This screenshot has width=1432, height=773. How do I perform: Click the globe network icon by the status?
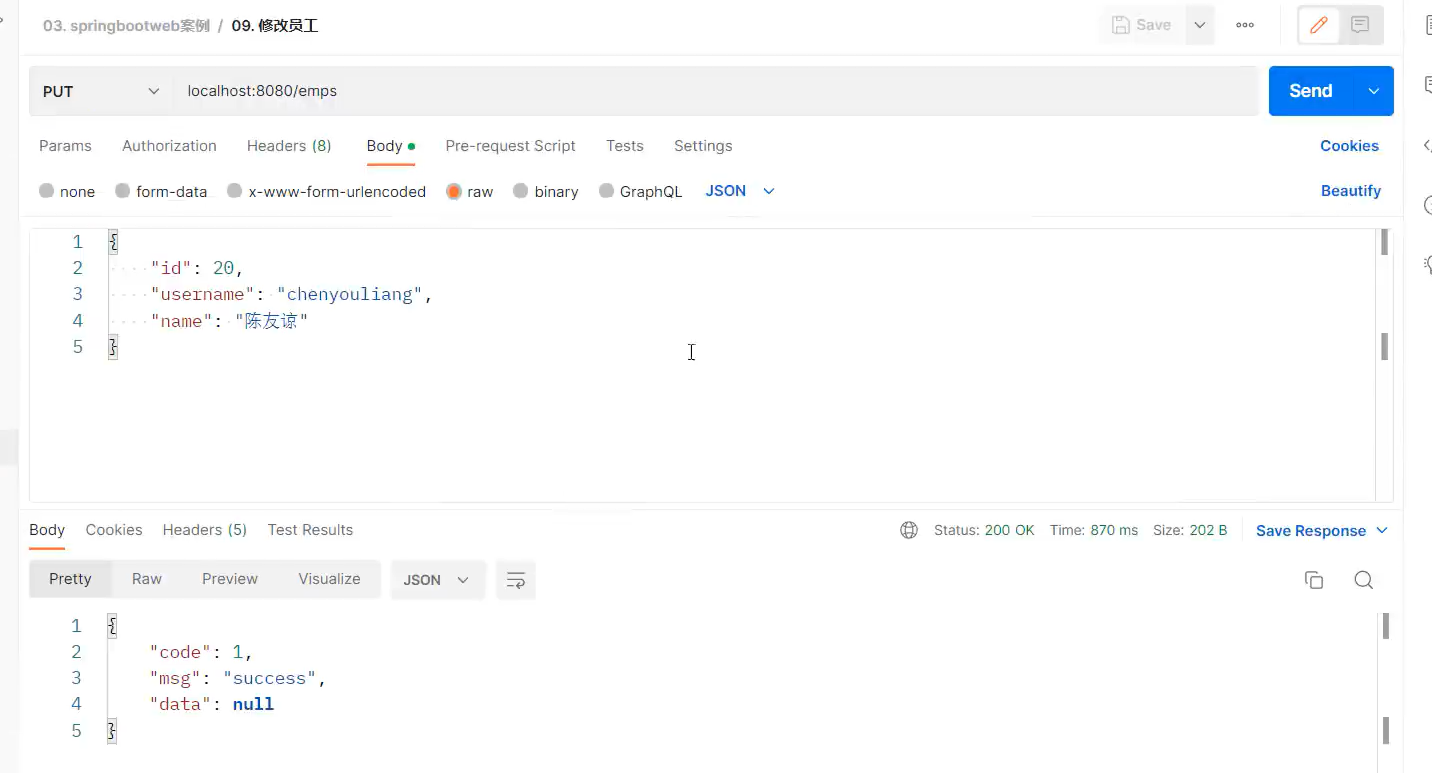pos(909,530)
